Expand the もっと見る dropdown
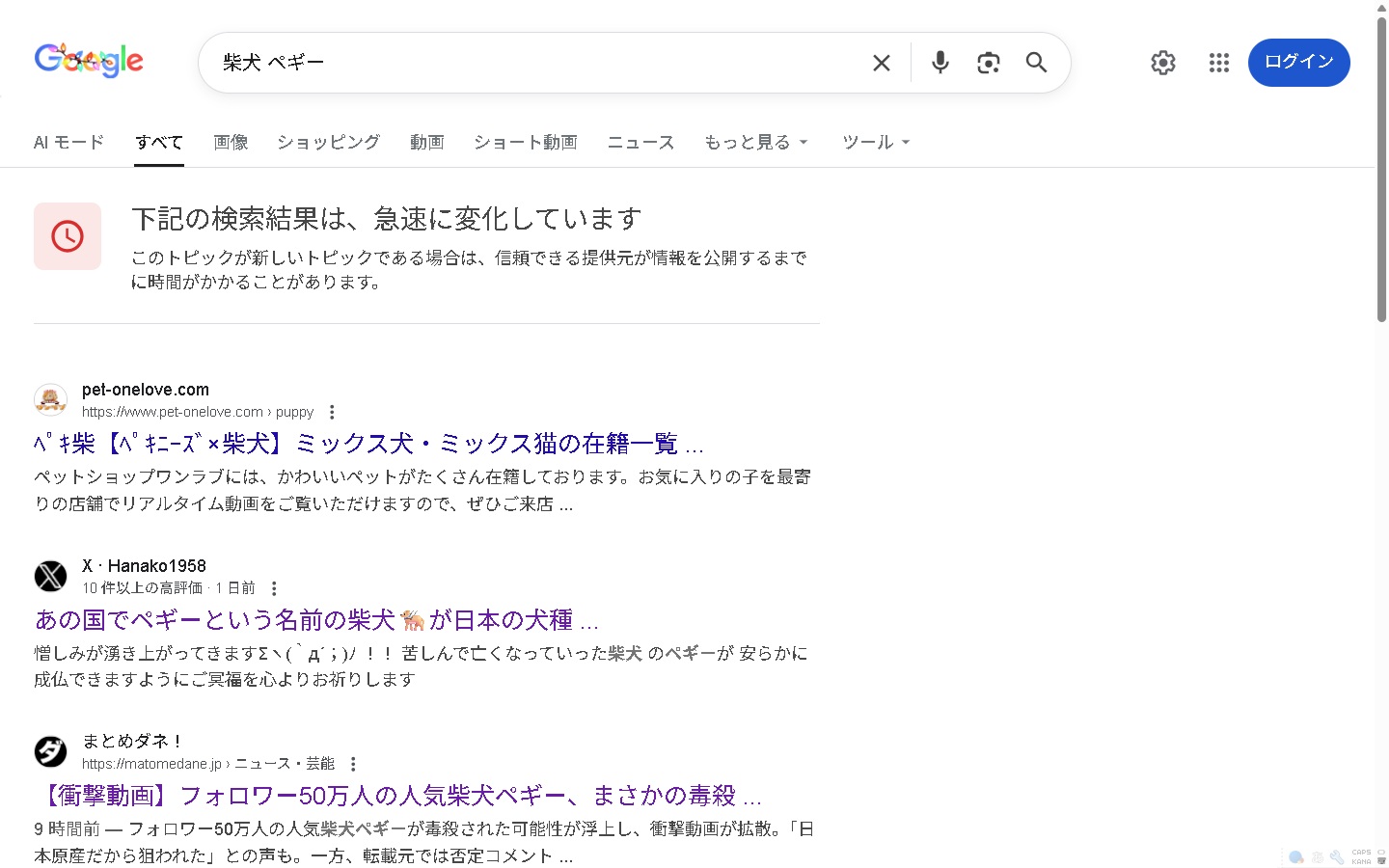The height and width of the screenshot is (868, 1389). tap(755, 143)
